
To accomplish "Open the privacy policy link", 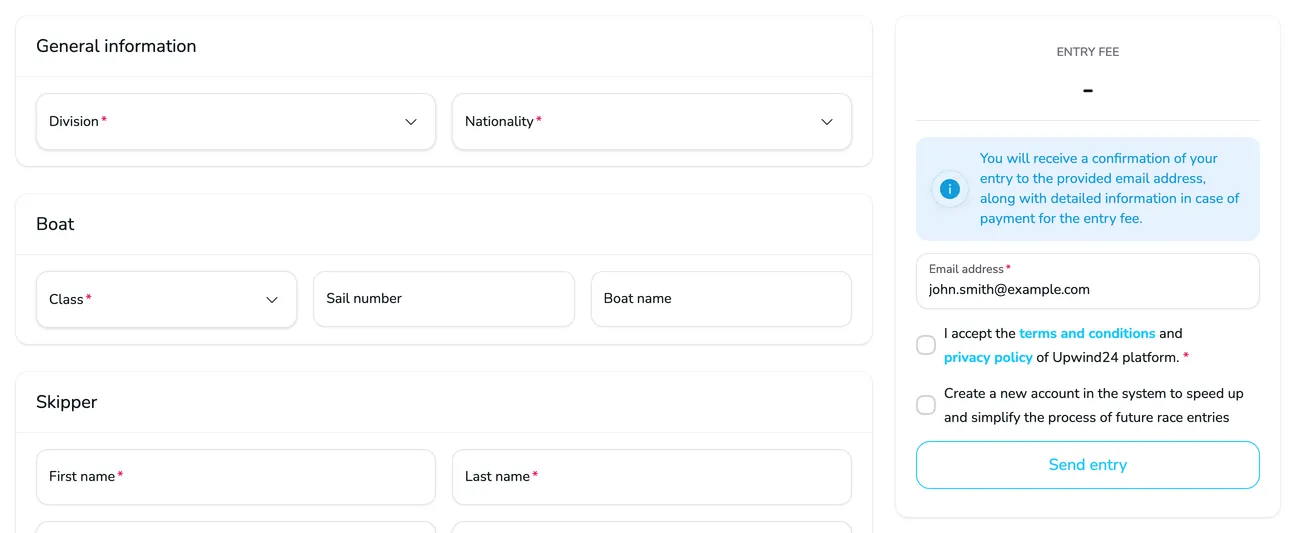I will [x=988, y=357].
